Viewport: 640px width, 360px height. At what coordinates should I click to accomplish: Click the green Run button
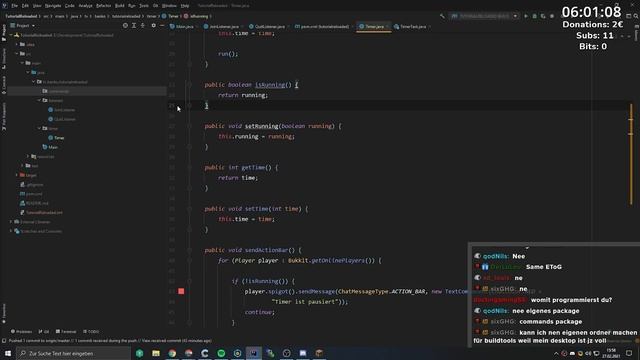(x=526, y=16)
